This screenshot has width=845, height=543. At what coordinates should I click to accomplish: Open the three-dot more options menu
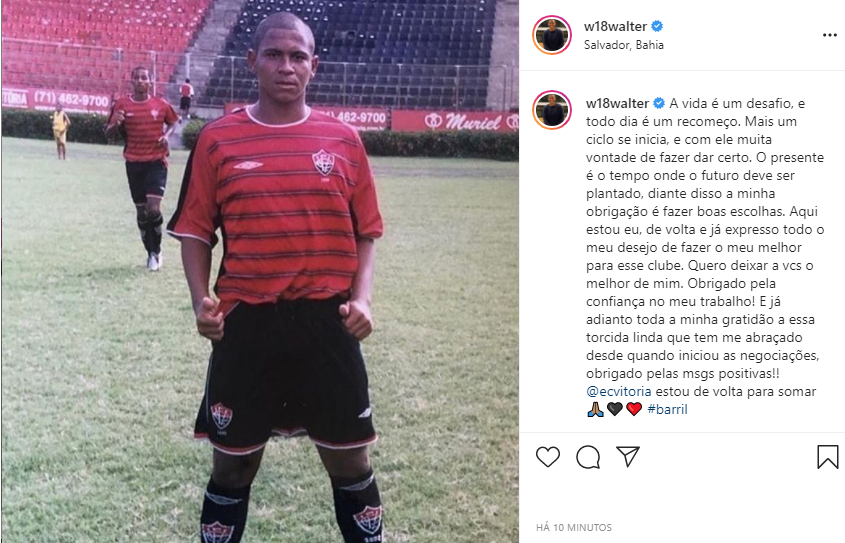click(x=829, y=35)
